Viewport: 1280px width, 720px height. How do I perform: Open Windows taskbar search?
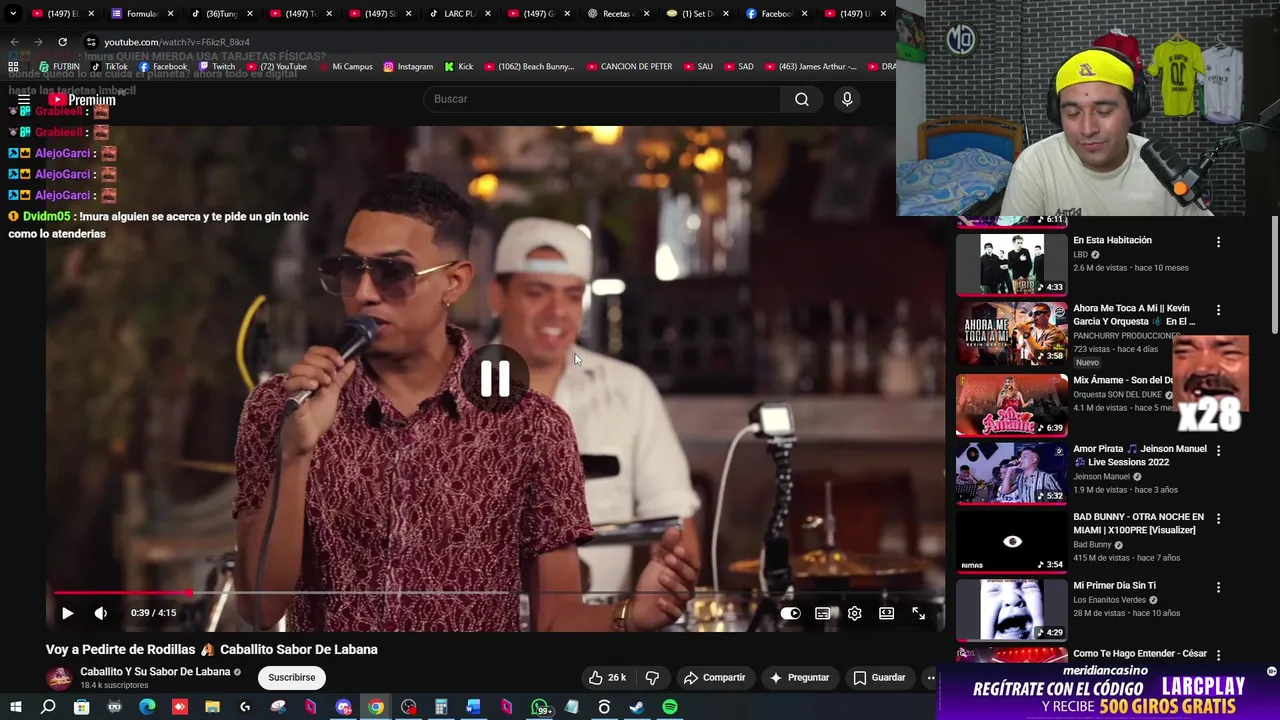(48, 707)
